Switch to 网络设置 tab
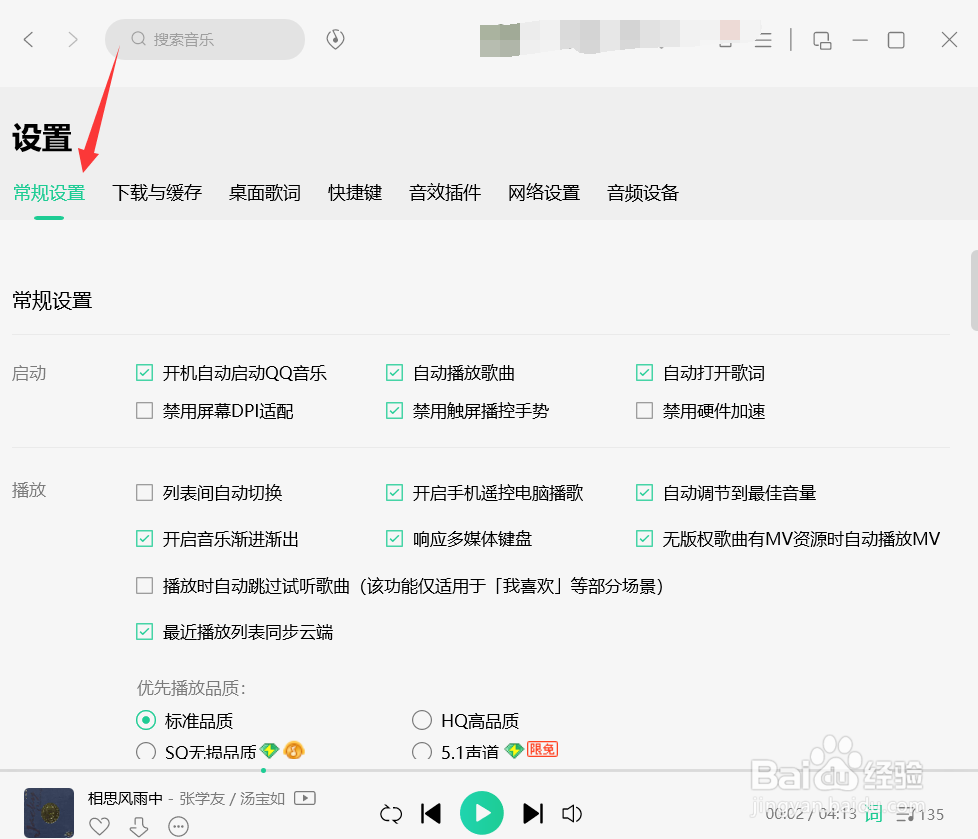This screenshot has width=978, height=839. (544, 193)
